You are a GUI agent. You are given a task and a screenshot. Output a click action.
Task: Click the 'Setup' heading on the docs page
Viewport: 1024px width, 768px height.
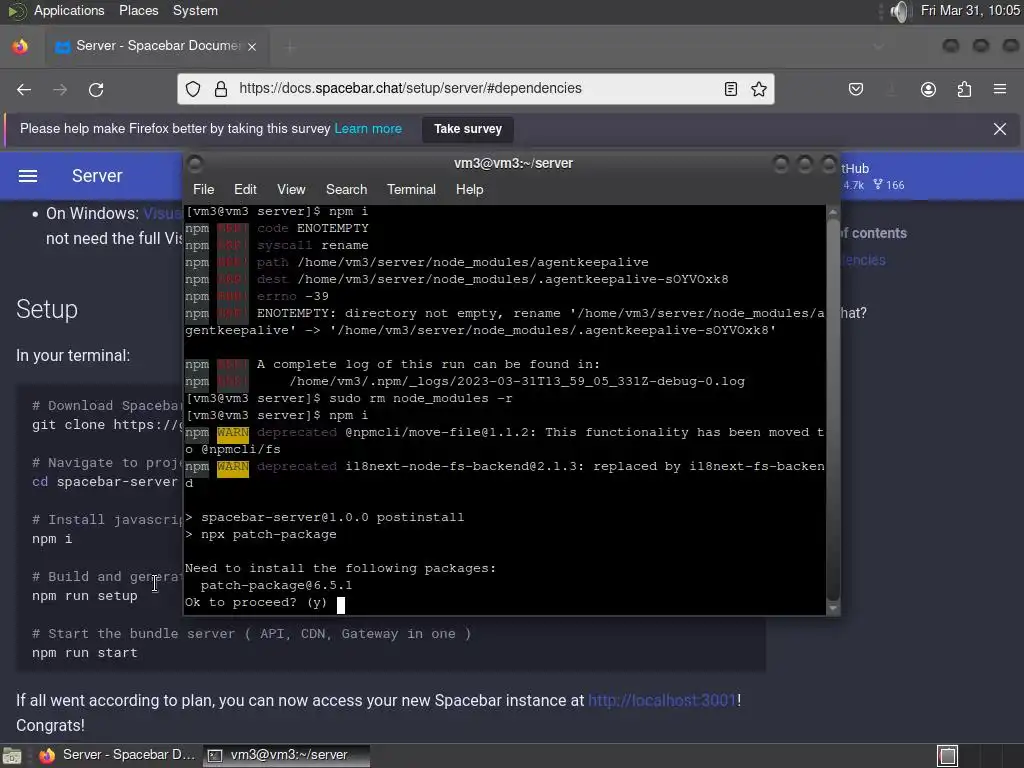[46, 309]
